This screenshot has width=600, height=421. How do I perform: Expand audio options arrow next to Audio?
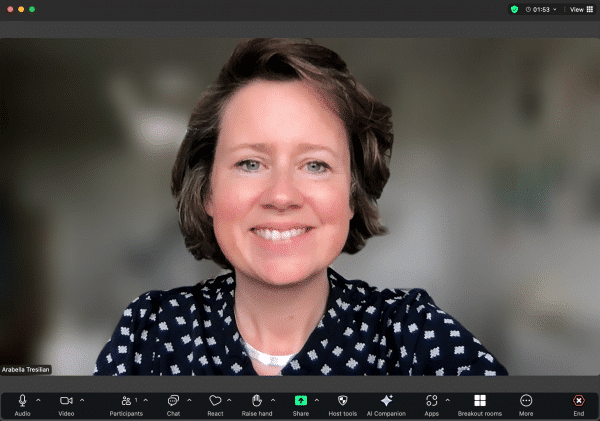tap(38, 400)
